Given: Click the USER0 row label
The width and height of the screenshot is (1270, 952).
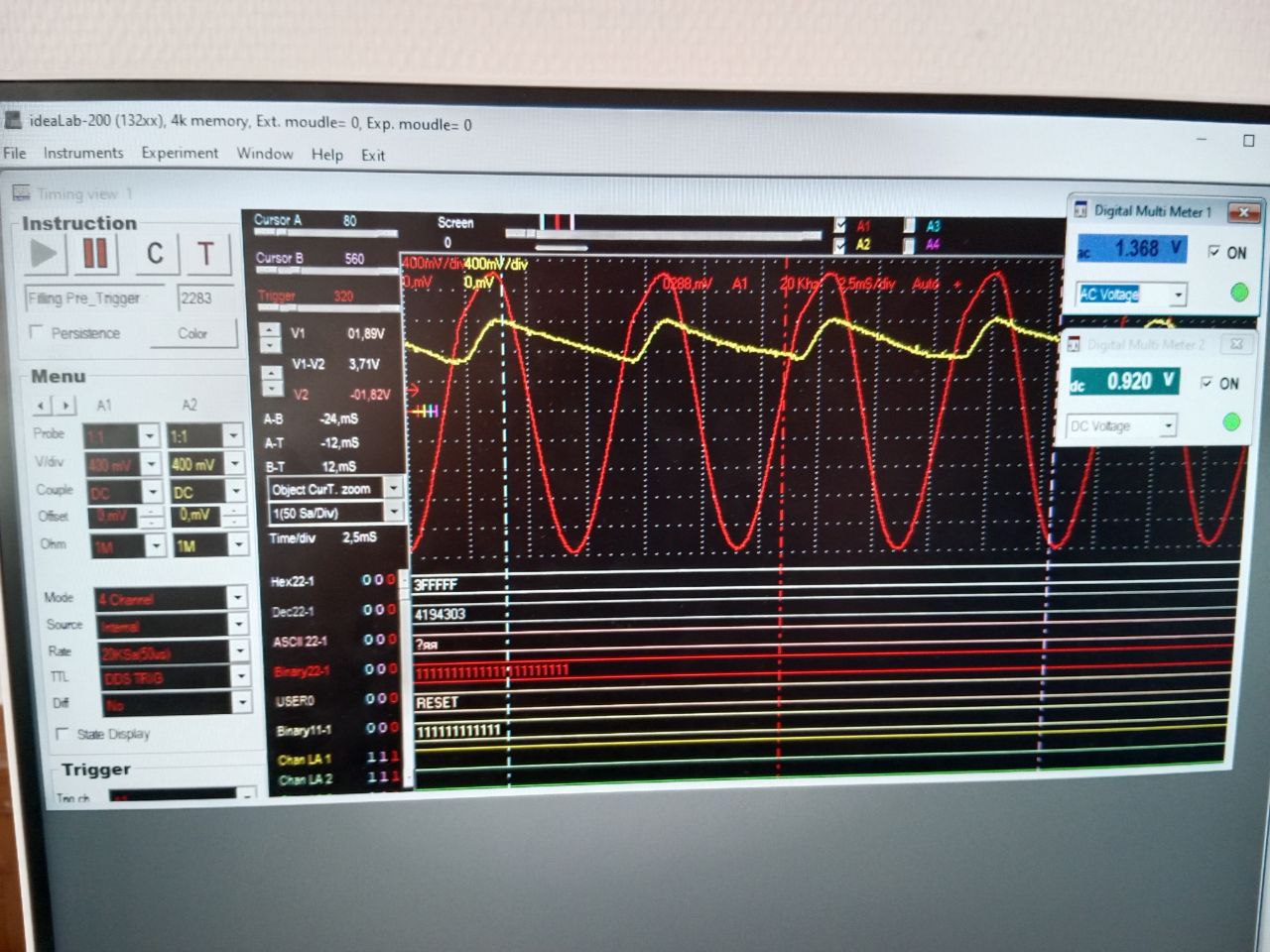Looking at the screenshot, I should (x=294, y=701).
